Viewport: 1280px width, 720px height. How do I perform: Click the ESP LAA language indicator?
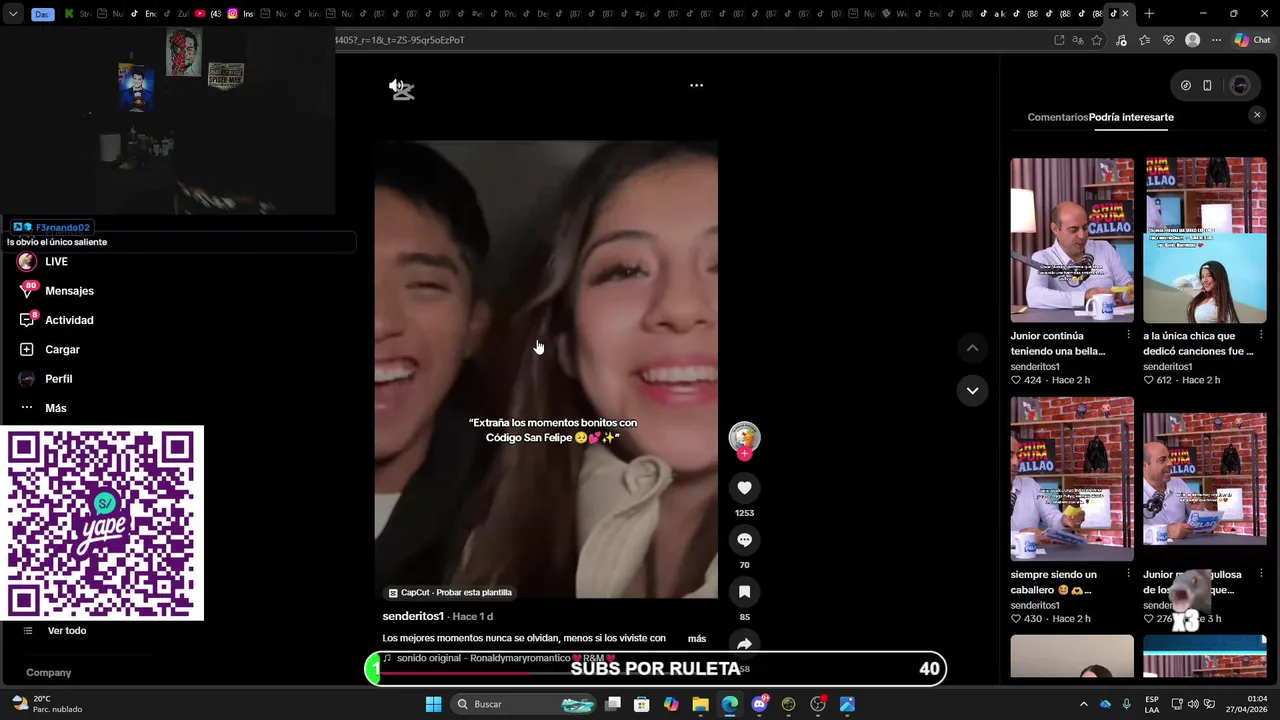1152,704
